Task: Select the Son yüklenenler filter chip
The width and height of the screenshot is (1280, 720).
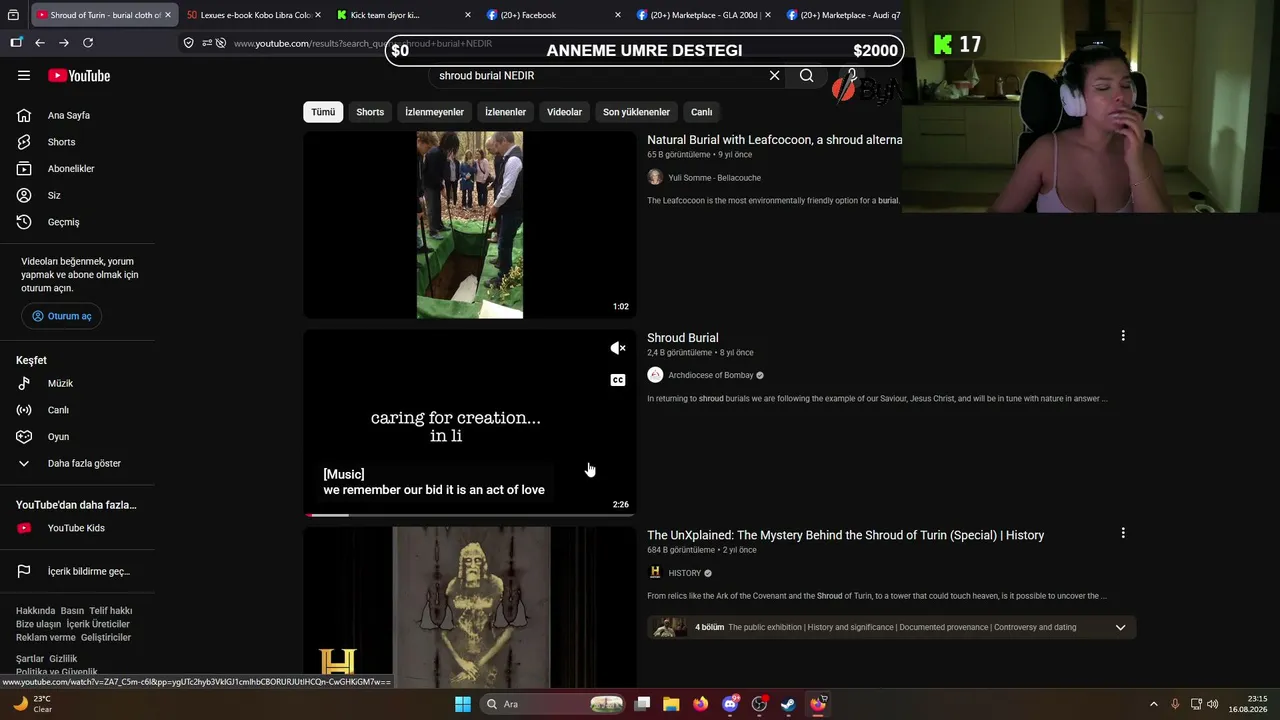Action: coord(636,112)
